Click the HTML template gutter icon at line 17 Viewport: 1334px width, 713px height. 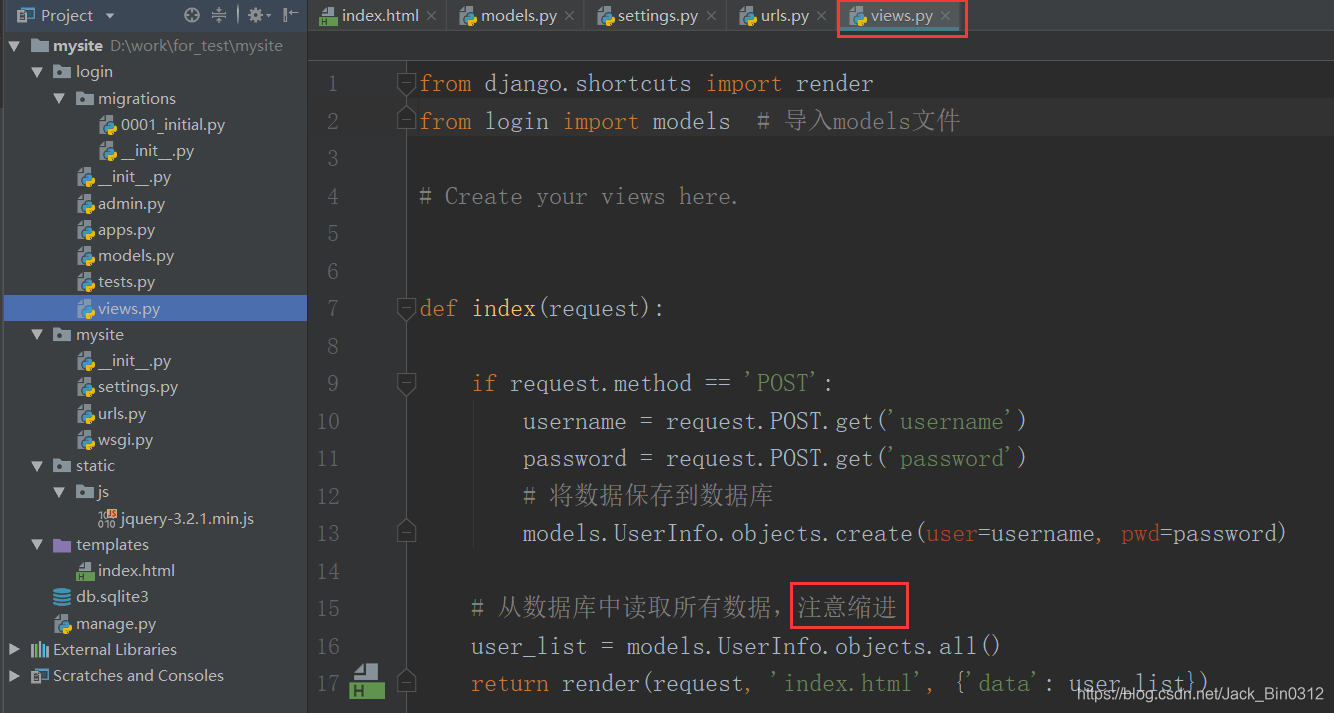click(x=366, y=680)
